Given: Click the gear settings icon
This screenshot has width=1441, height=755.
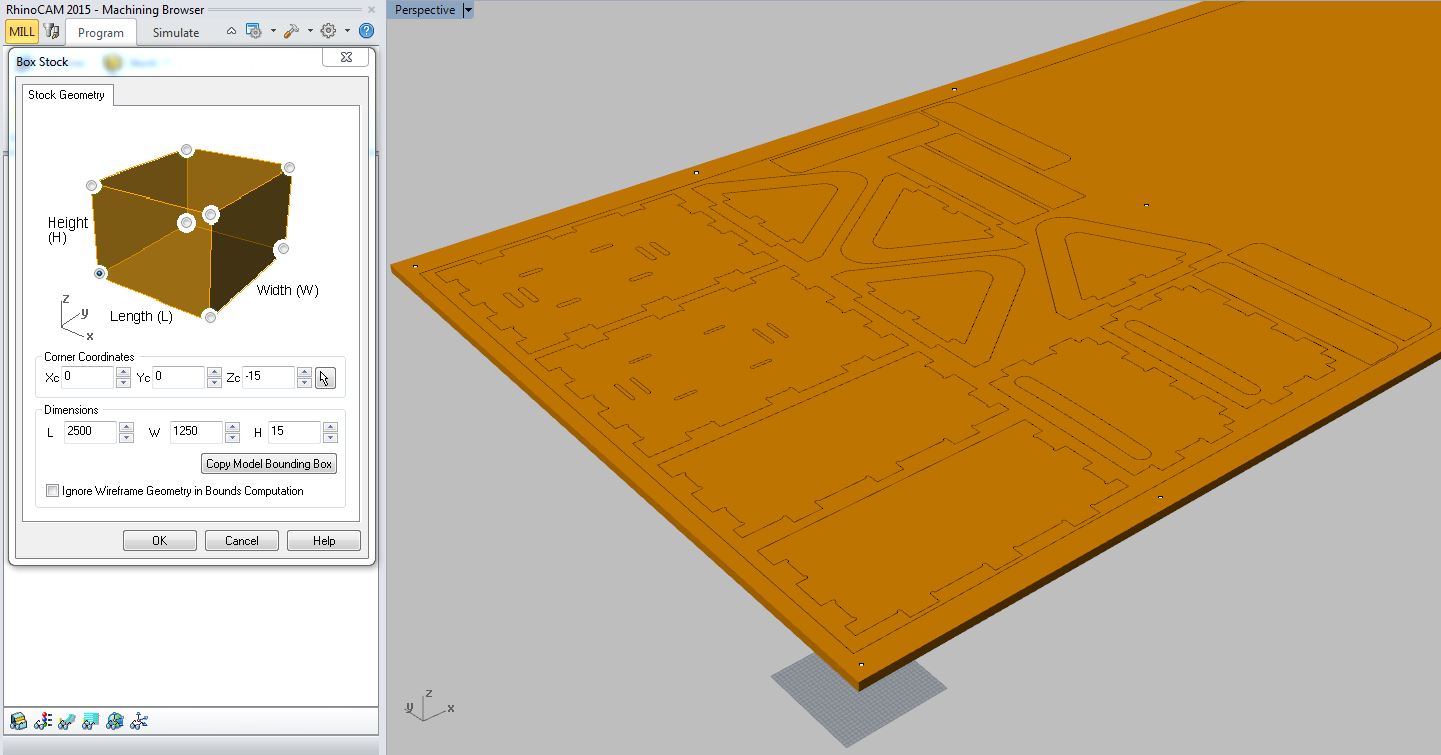Looking at the screenshot, I should [328, 31].
